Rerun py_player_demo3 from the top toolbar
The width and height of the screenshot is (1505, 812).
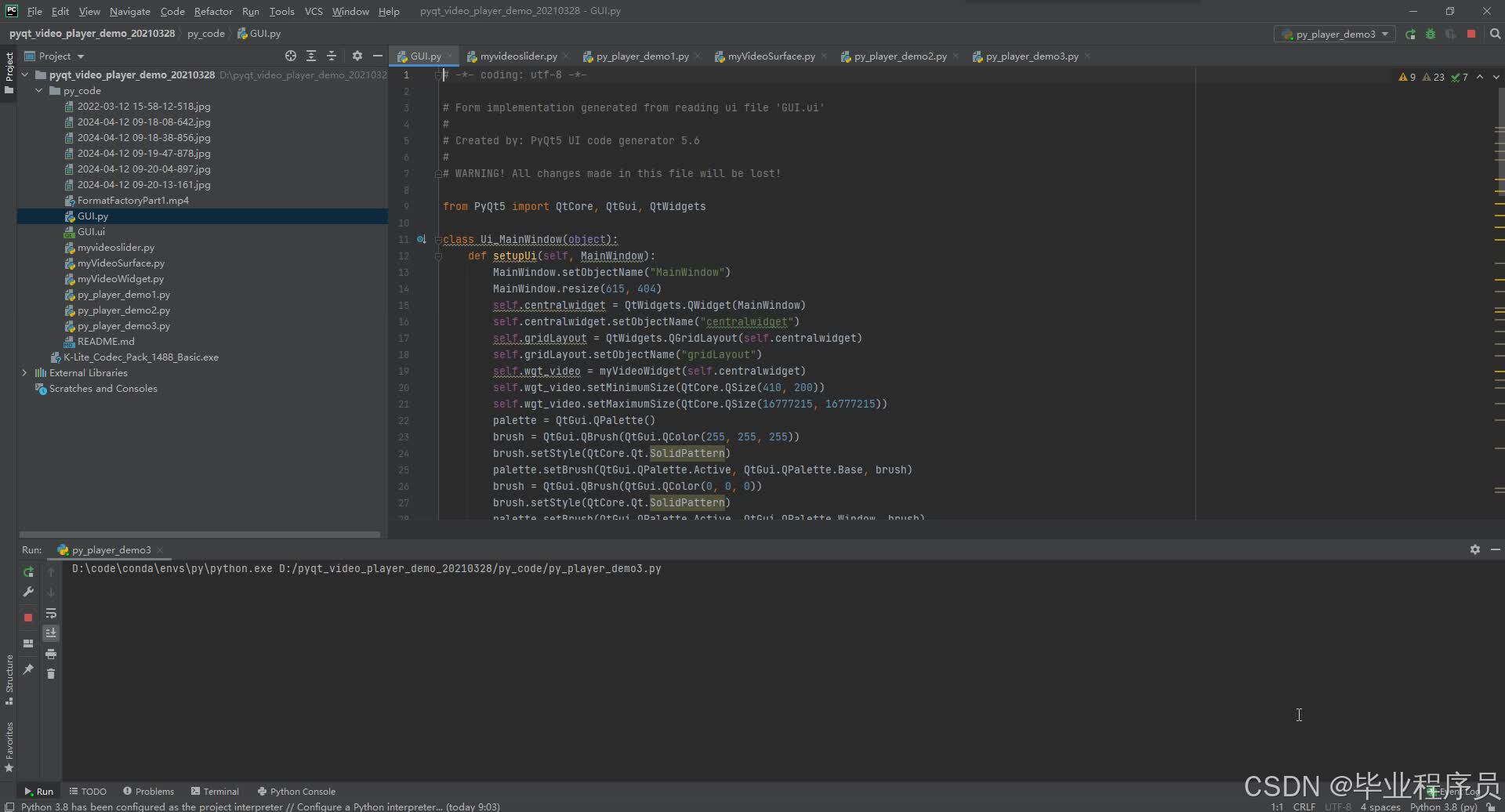(1410, 34)
